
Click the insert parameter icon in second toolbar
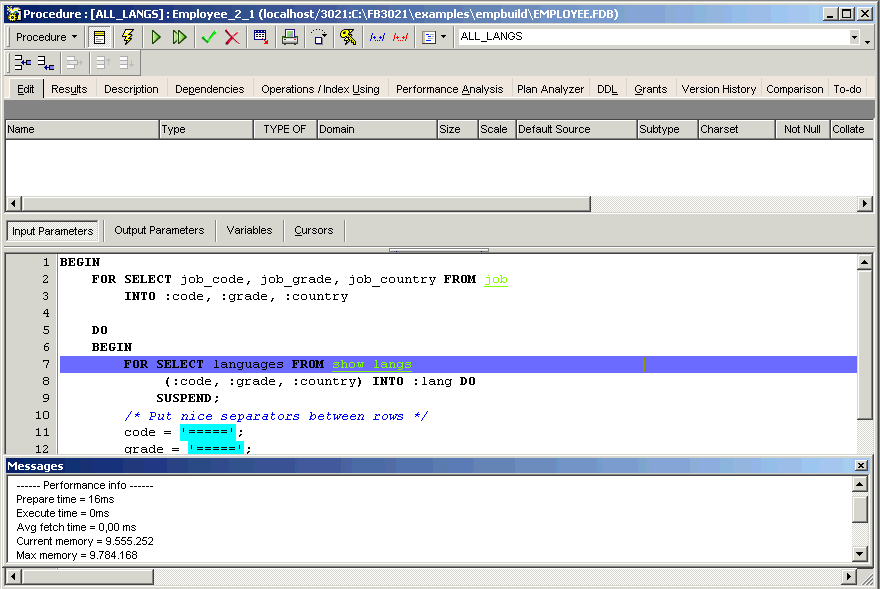pyautogui.click(x=46, y=62)
